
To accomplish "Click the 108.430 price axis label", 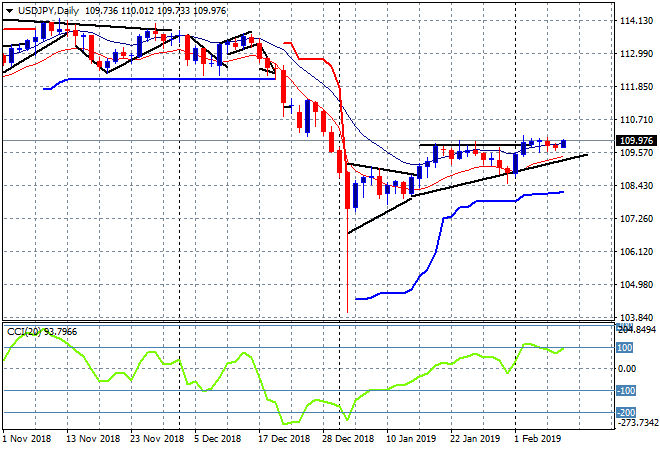I will tap(636, 186).
